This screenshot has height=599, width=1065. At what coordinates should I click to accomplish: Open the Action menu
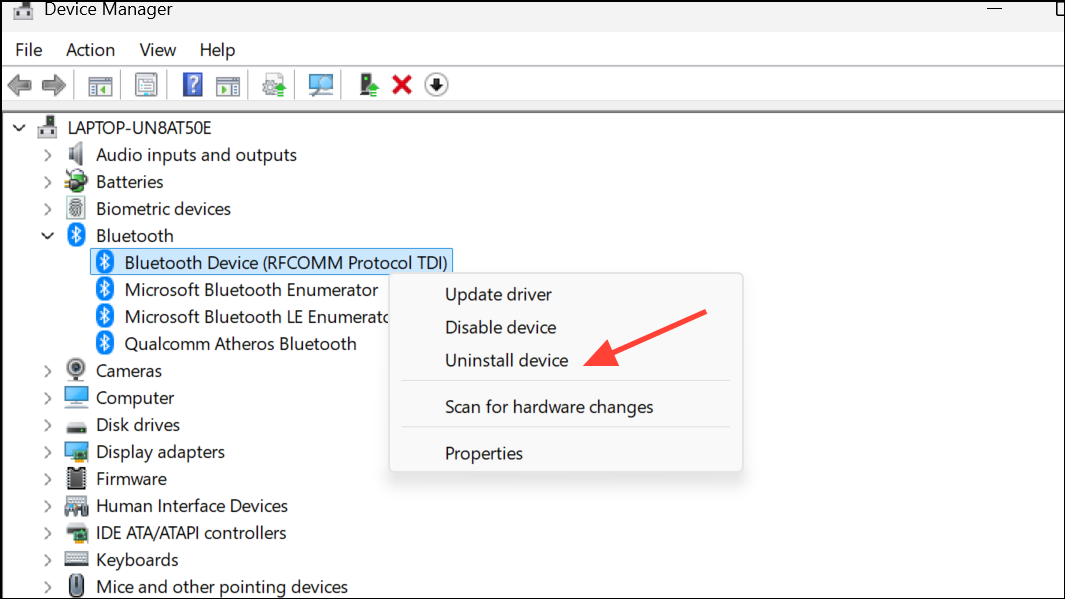[x=90, y=50]
